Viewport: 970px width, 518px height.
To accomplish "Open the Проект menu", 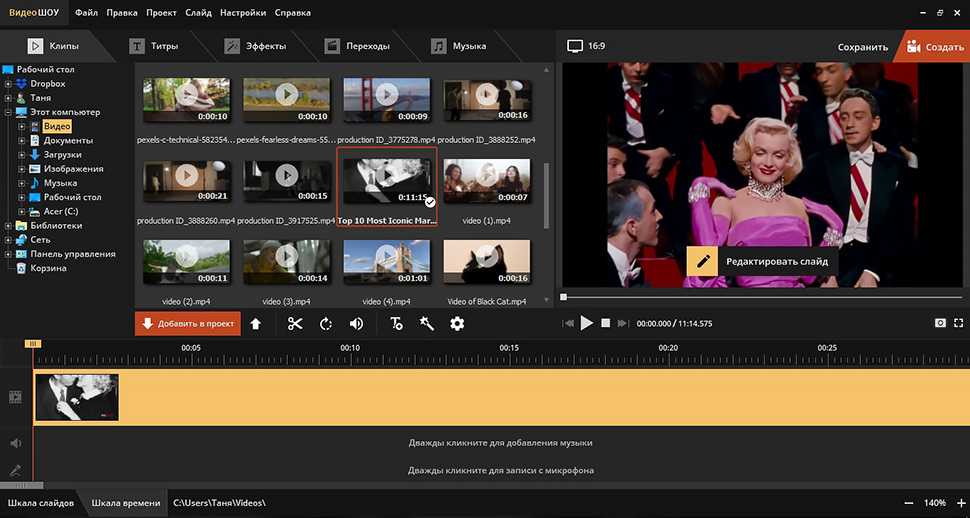I will pyautogui.click(x=161, y=13).
